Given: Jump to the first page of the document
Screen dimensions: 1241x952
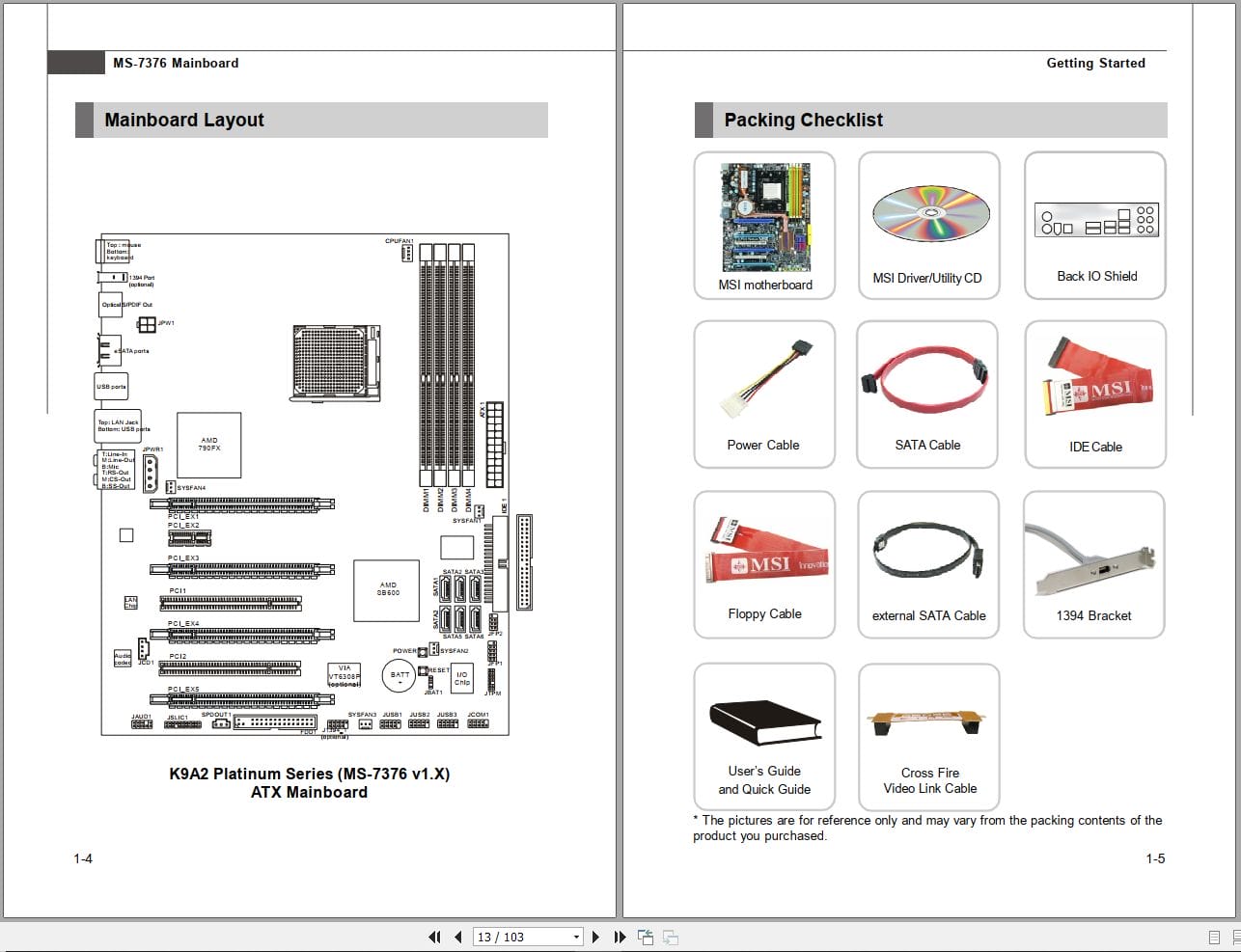Looking at the screenshot, I should [435, 937].
